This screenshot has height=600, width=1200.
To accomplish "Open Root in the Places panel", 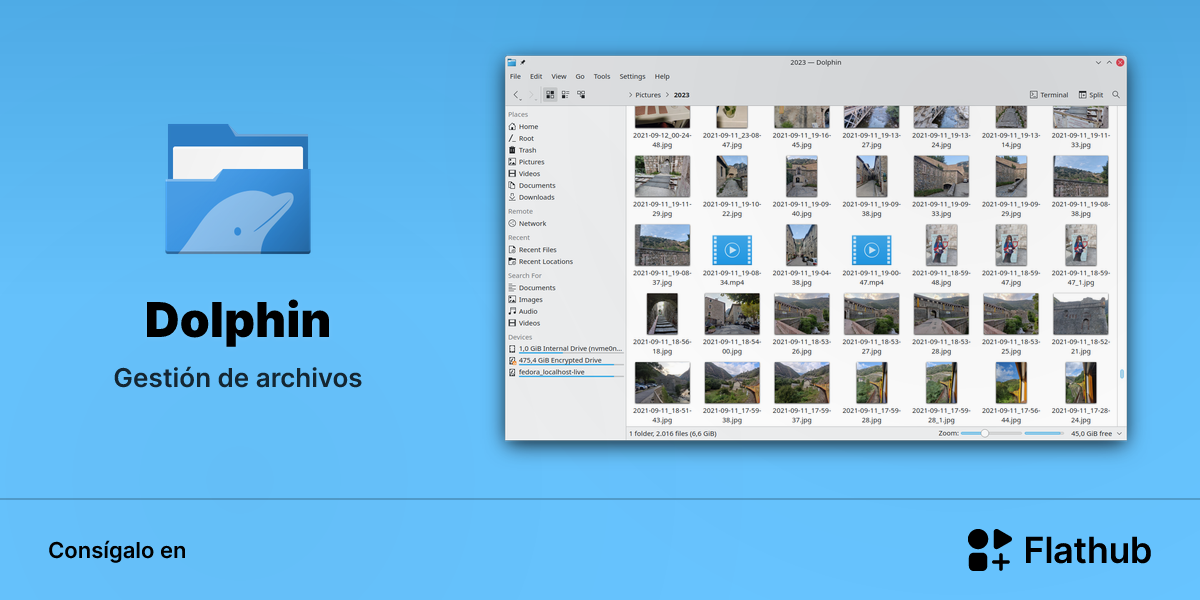I will click(x=565, y=138).
